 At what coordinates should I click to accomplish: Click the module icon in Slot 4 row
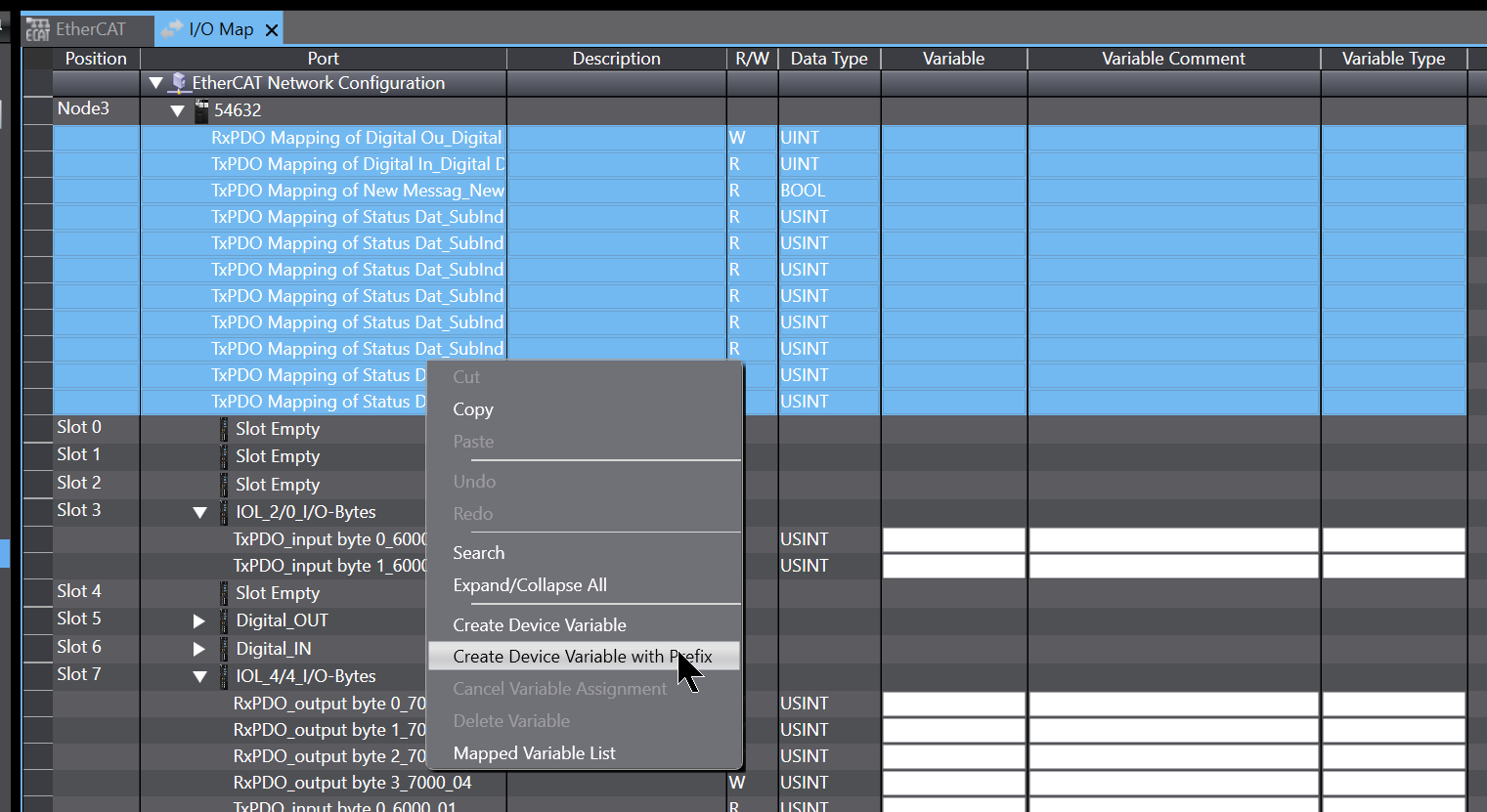tap(224, 593)
